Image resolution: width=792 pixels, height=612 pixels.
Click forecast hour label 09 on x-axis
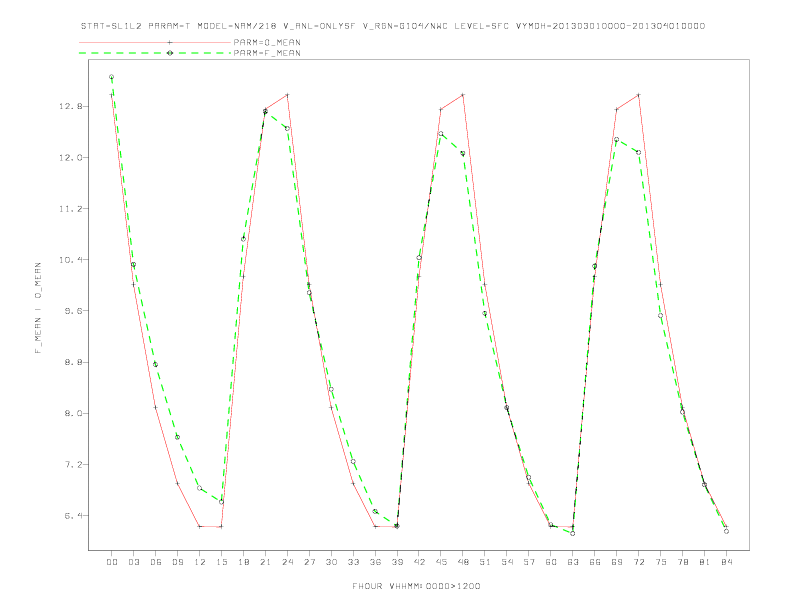177,562
